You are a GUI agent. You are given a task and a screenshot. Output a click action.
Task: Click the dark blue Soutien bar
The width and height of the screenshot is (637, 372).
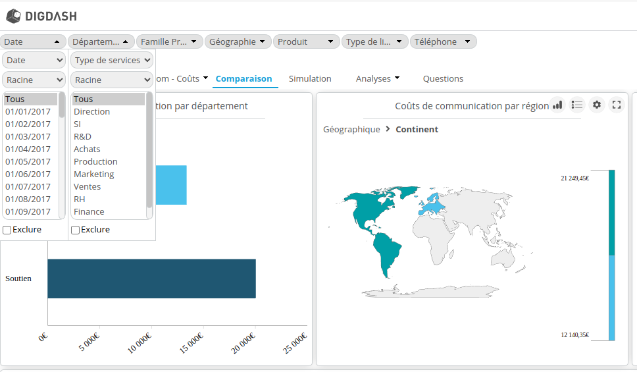pos(152,279)
